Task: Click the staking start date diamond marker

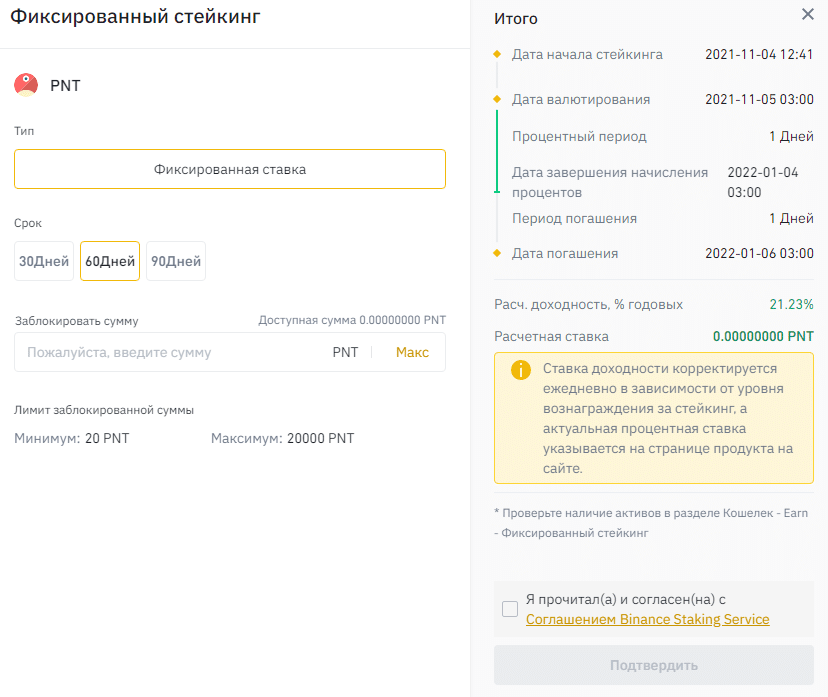Action: pos(497,54)
